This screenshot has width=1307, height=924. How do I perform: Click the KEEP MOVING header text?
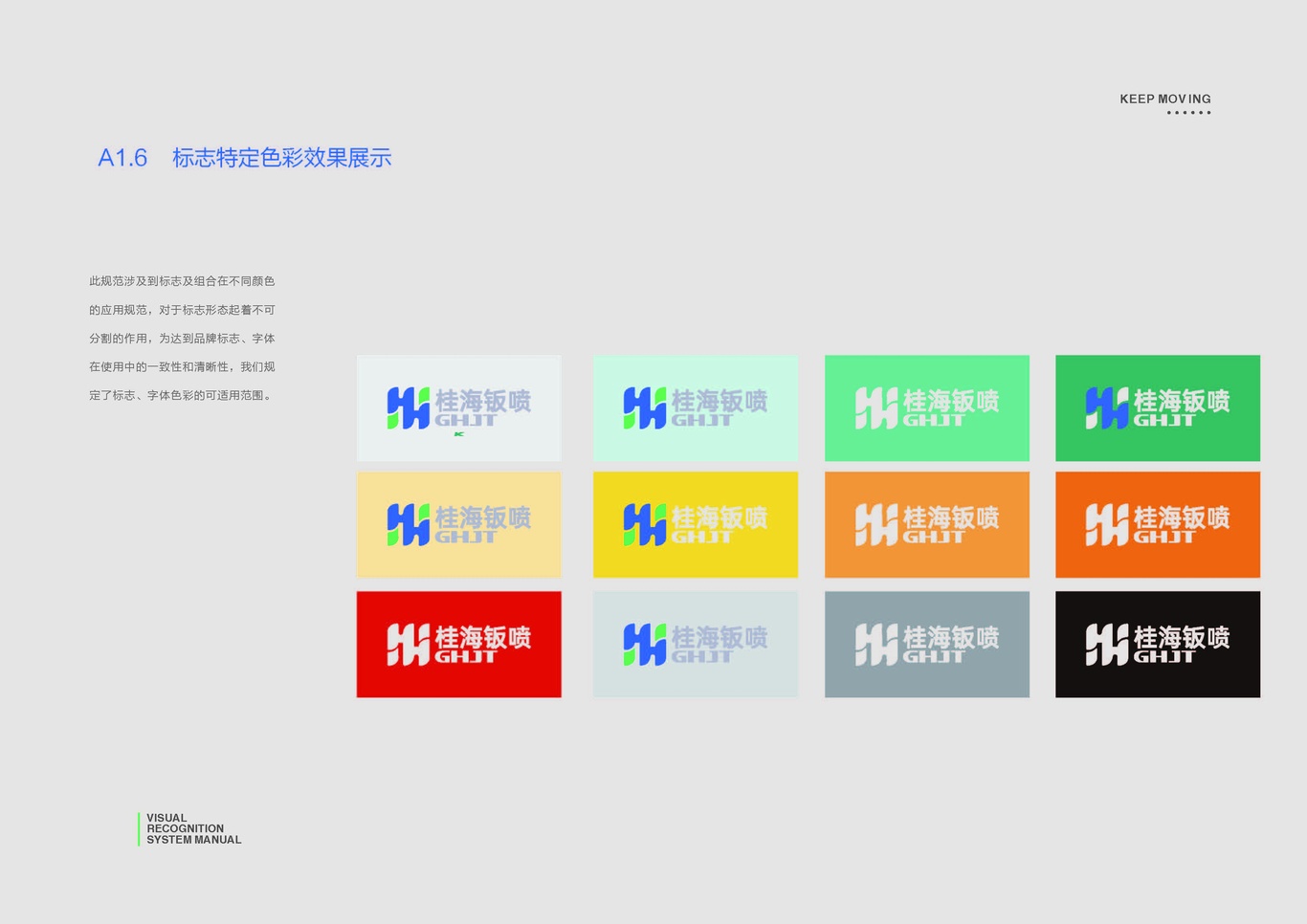[x=1163, y=99]
